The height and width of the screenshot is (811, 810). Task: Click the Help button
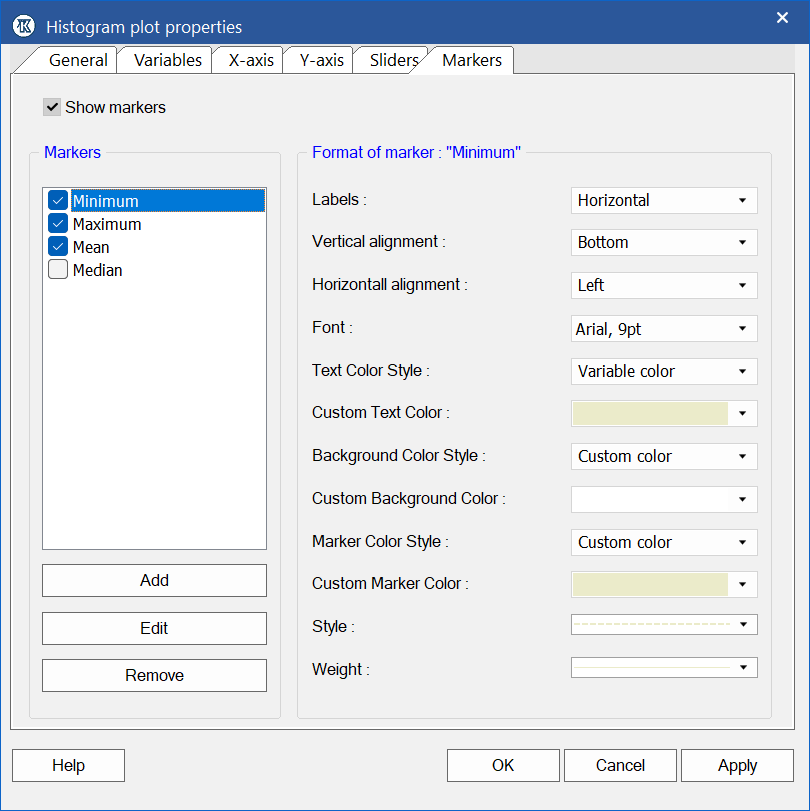[x=67, y=765]
